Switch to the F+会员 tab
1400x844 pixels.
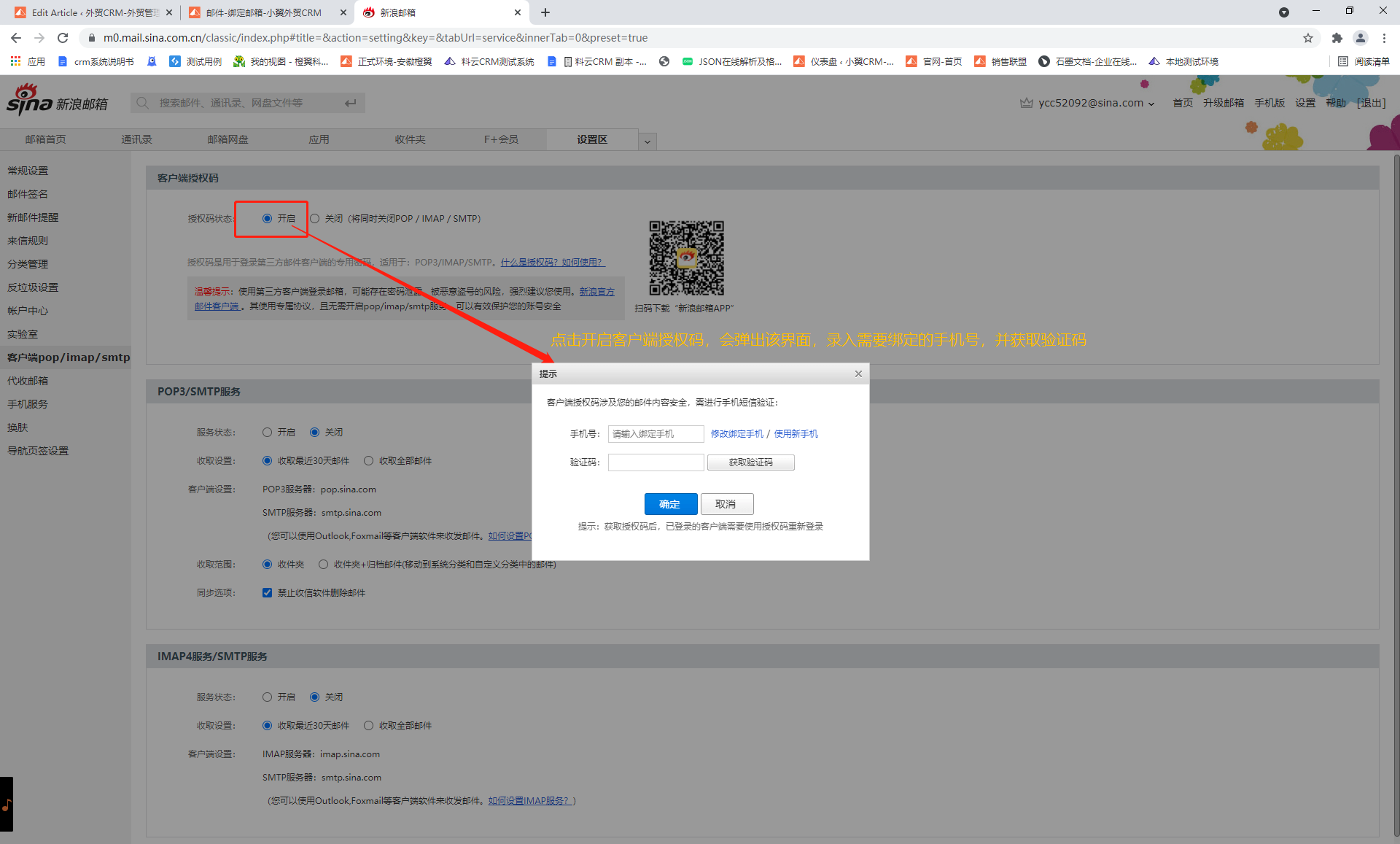[x=501, y=139]
